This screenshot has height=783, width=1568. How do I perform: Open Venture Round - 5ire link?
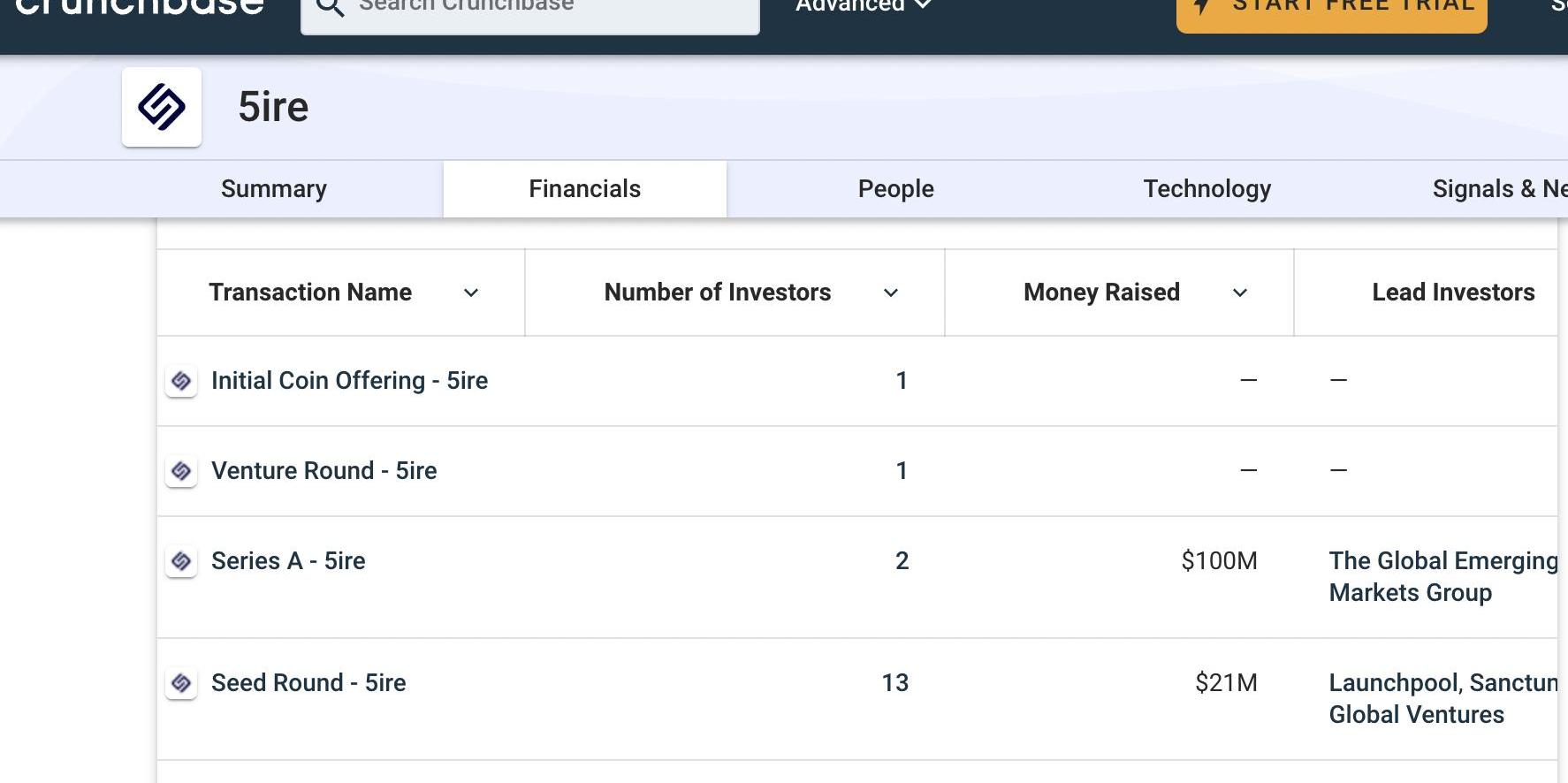tap(324, 470)
